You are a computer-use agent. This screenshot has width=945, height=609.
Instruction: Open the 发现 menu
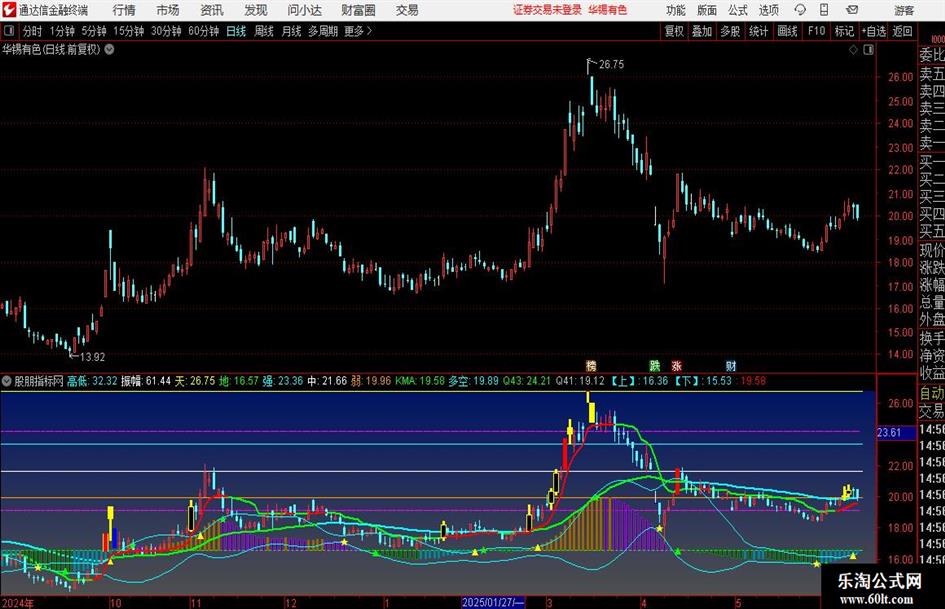pyautogui.click(x=256, y=10)
